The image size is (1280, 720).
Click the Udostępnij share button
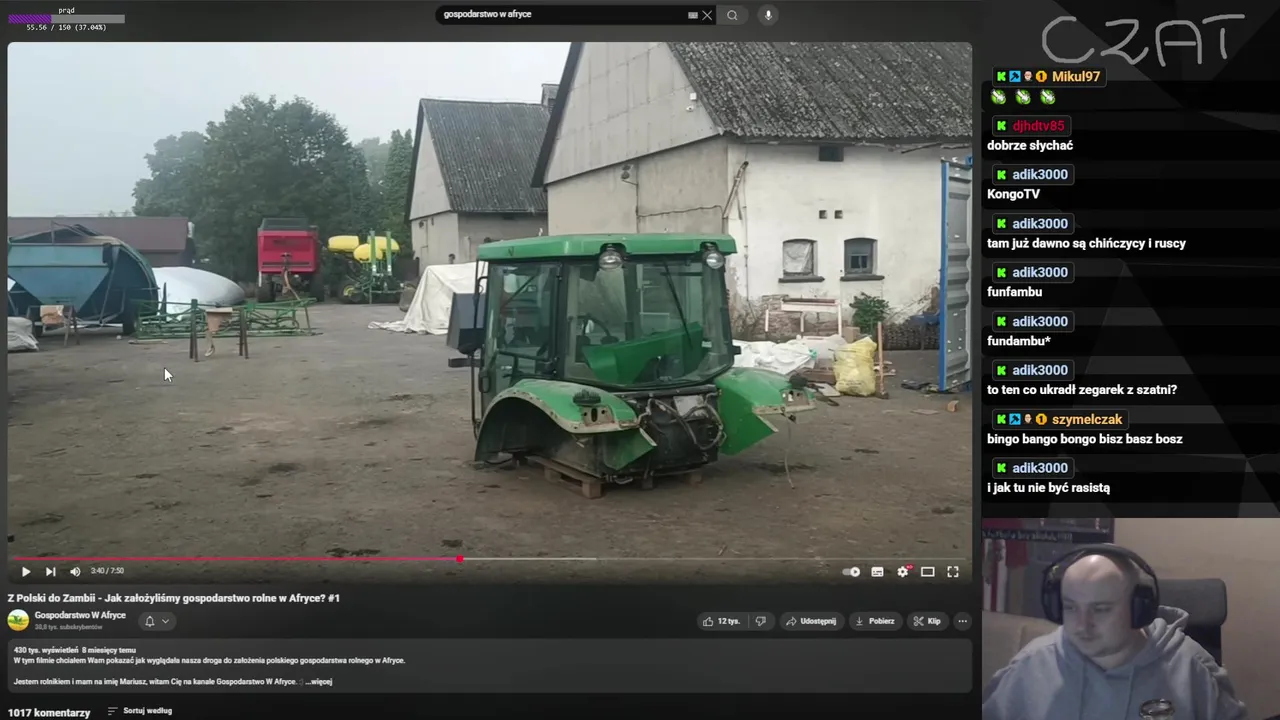811,621
